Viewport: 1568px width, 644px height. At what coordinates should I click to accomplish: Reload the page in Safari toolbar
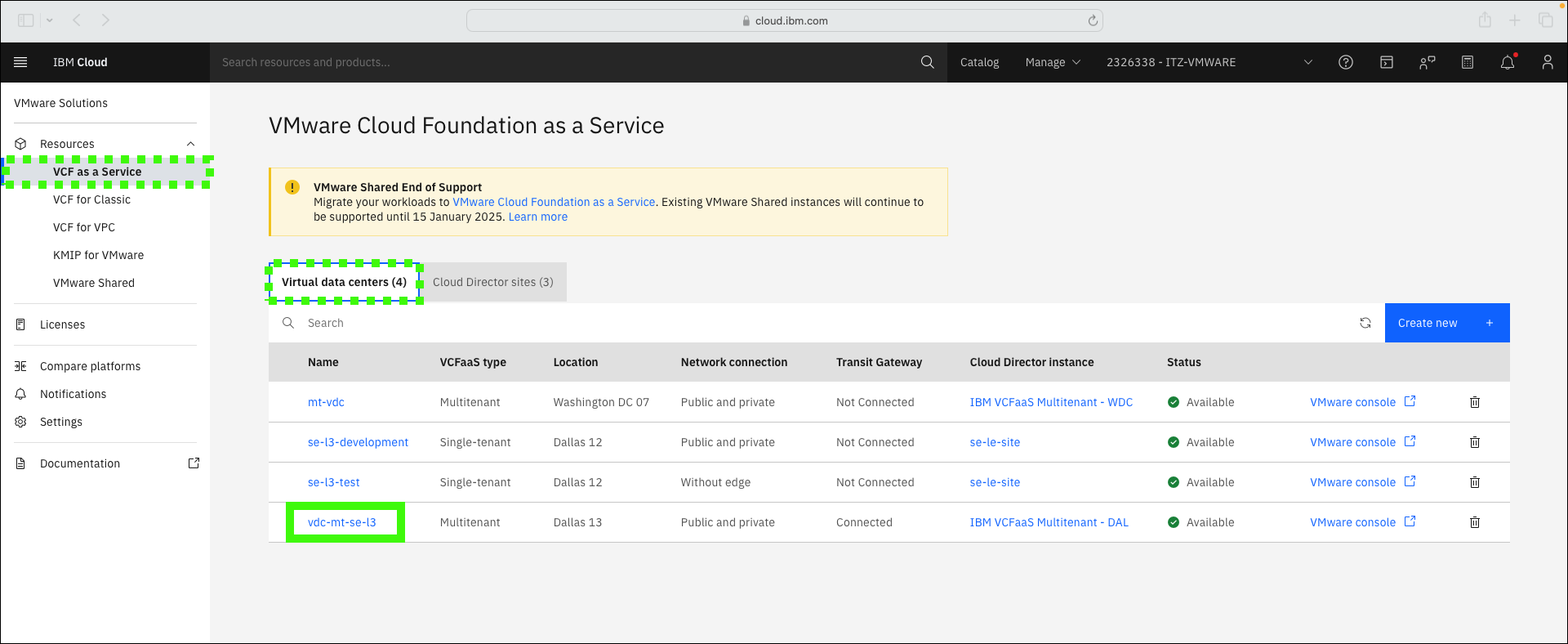(x=1093, y=20)
